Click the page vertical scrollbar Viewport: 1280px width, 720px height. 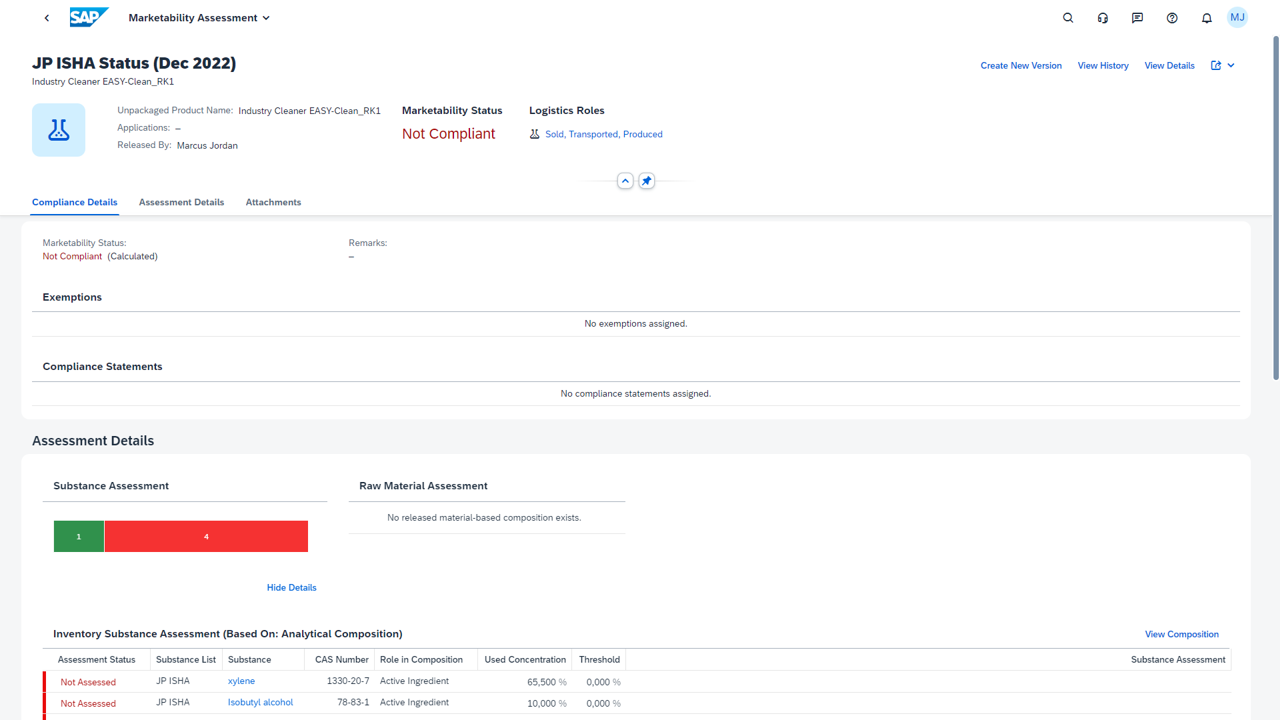point(1275,208)
